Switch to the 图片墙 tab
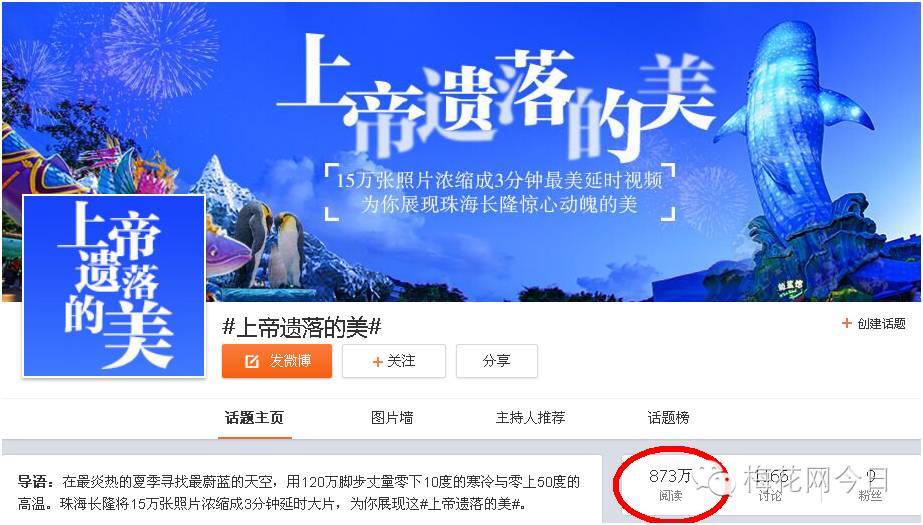This screenshot has height=525, width=923. pos(391,418)
